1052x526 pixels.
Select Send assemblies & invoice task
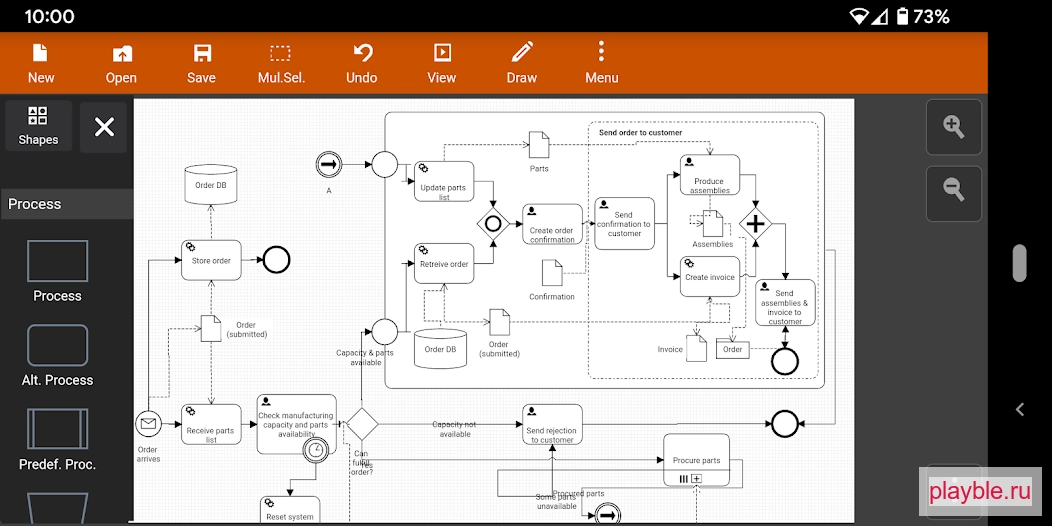click(785, 303)
